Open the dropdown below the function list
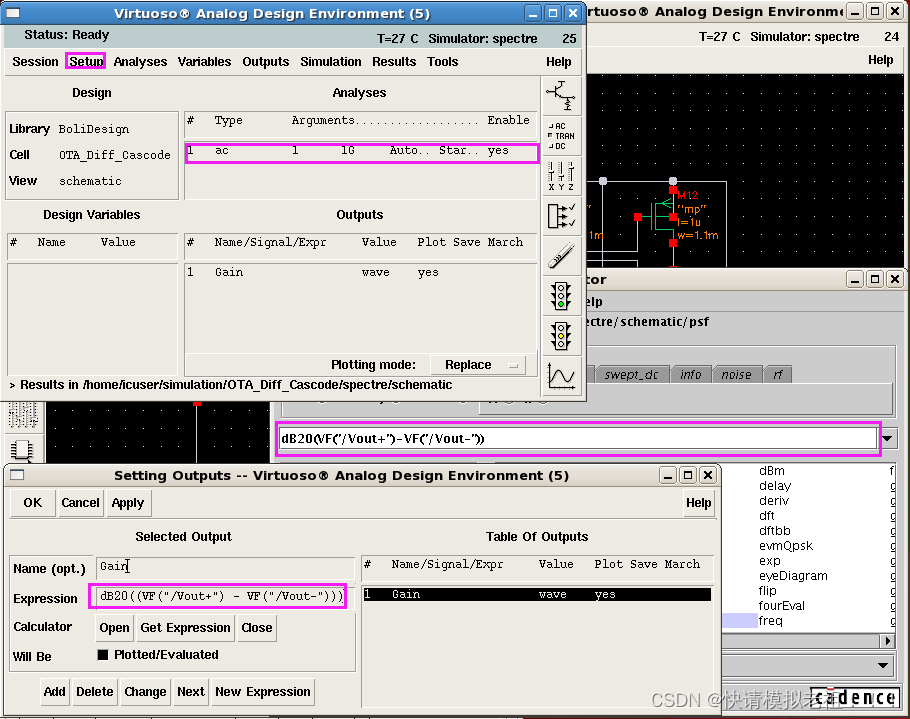Screen dimensions: 910x719 pos(882,665)
